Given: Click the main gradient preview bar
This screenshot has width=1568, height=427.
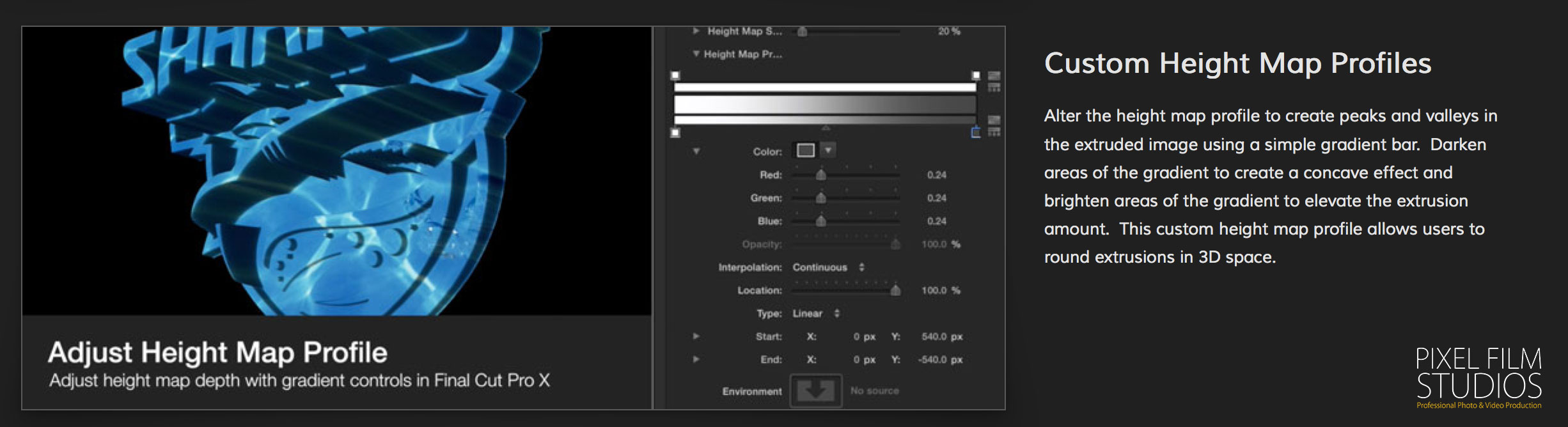Looking at the screenshot, I should 825,104.
